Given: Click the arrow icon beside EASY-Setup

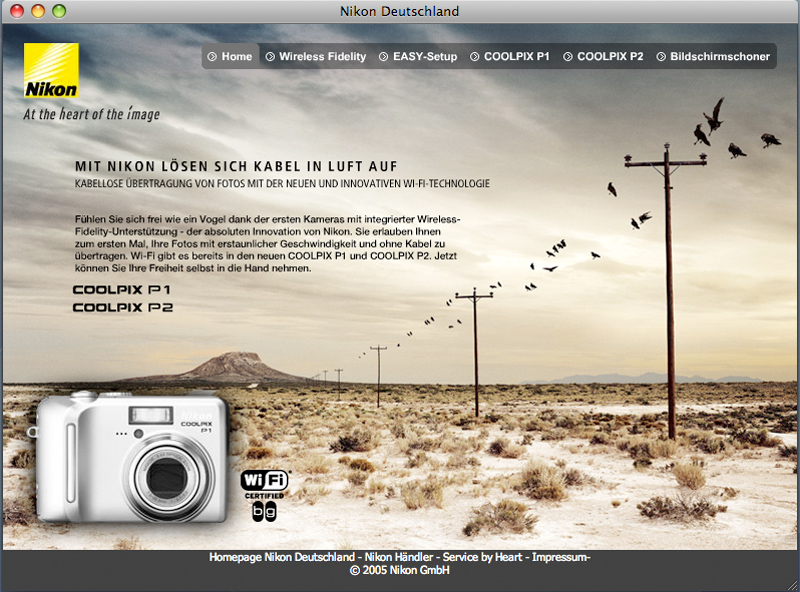Looking at the screenshot, I should point(384,57).
